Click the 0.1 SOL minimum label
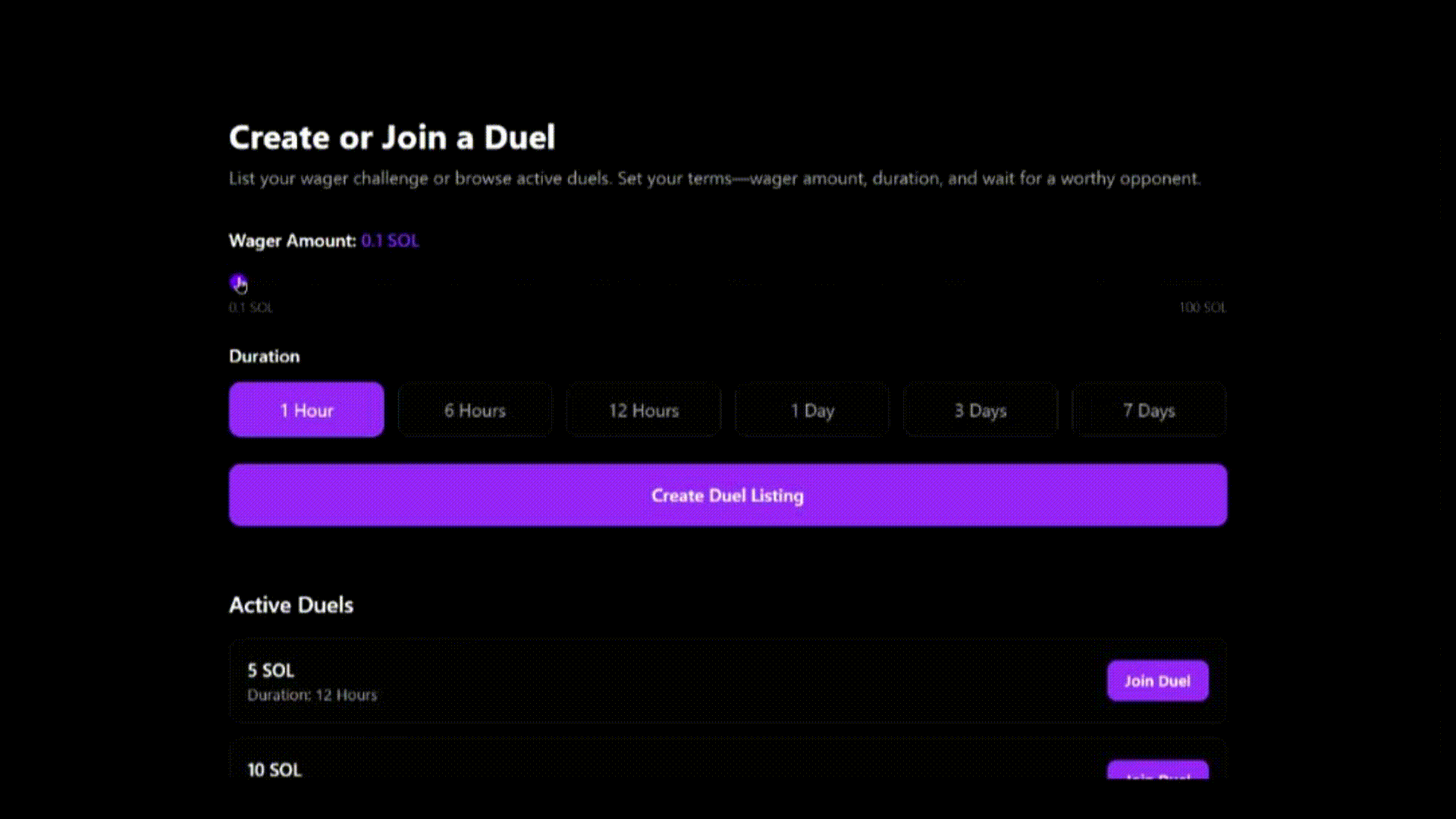This screenshot has width=1456, height=819. (x=250, y=307)
